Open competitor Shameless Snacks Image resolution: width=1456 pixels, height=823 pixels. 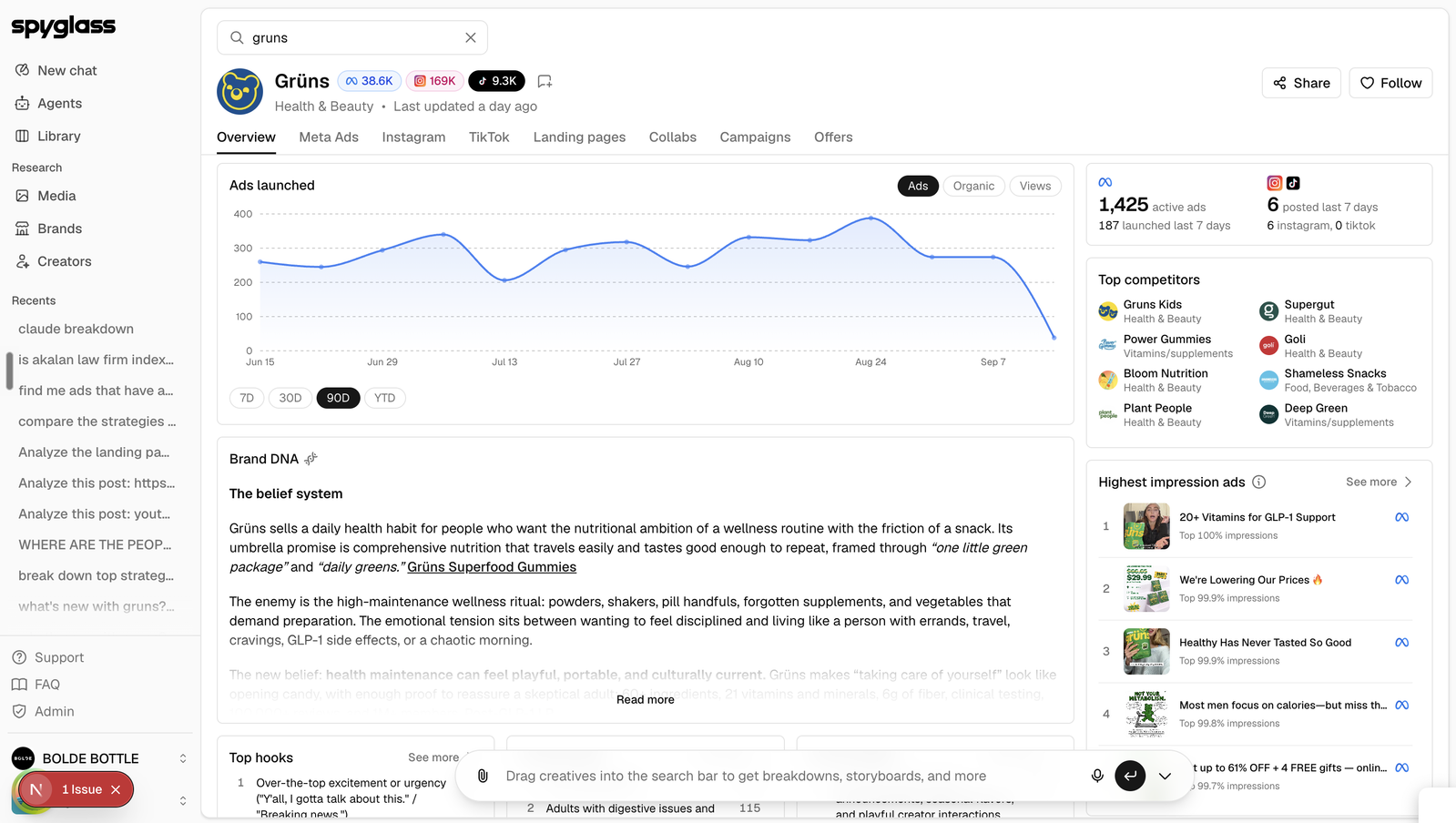click(1339, 381)
